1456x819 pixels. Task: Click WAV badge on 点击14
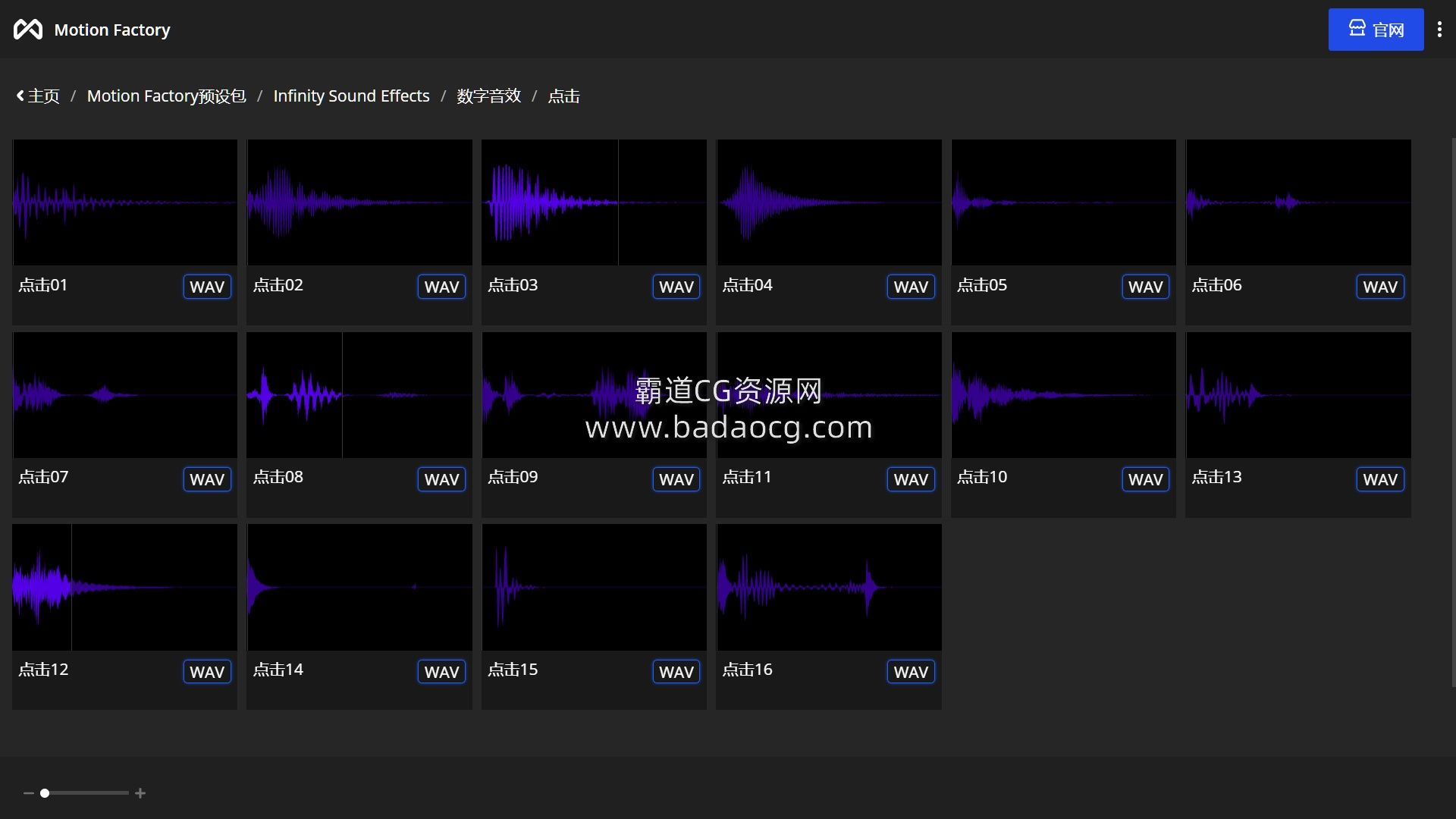click(441, 672)
